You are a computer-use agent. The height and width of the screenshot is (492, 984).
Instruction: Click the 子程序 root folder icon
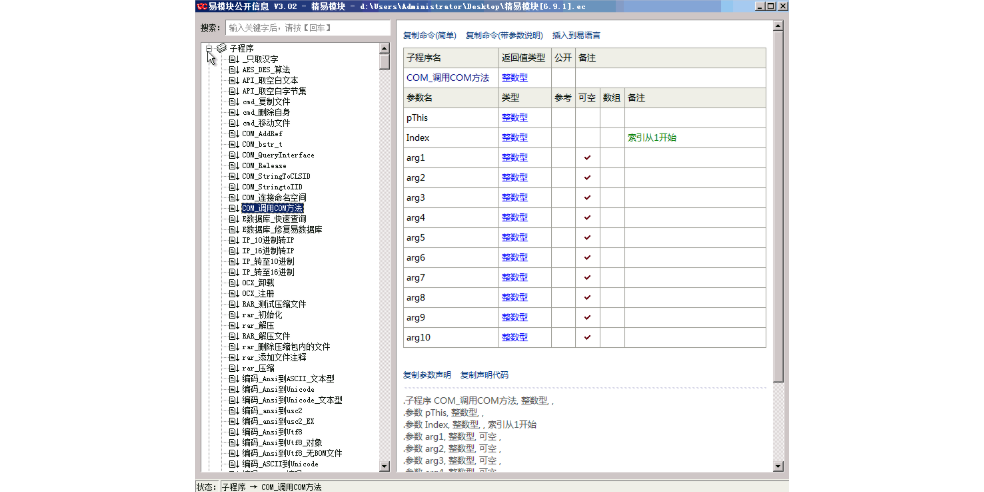(x=221, y=48)
